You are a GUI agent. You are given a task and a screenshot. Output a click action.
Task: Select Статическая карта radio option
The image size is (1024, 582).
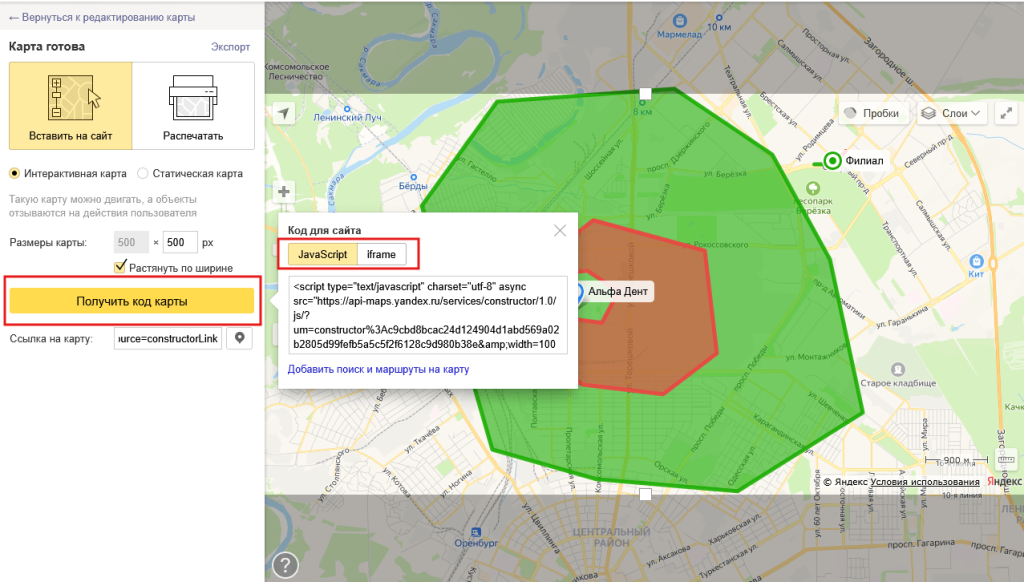coord(143,173)
